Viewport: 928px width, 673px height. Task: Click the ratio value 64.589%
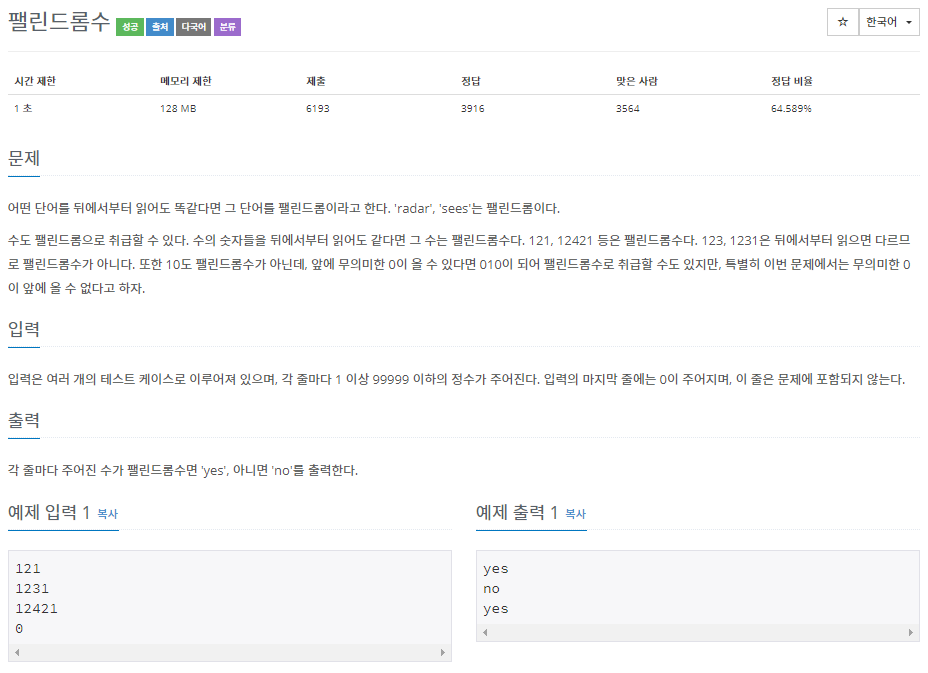[791, 108]
